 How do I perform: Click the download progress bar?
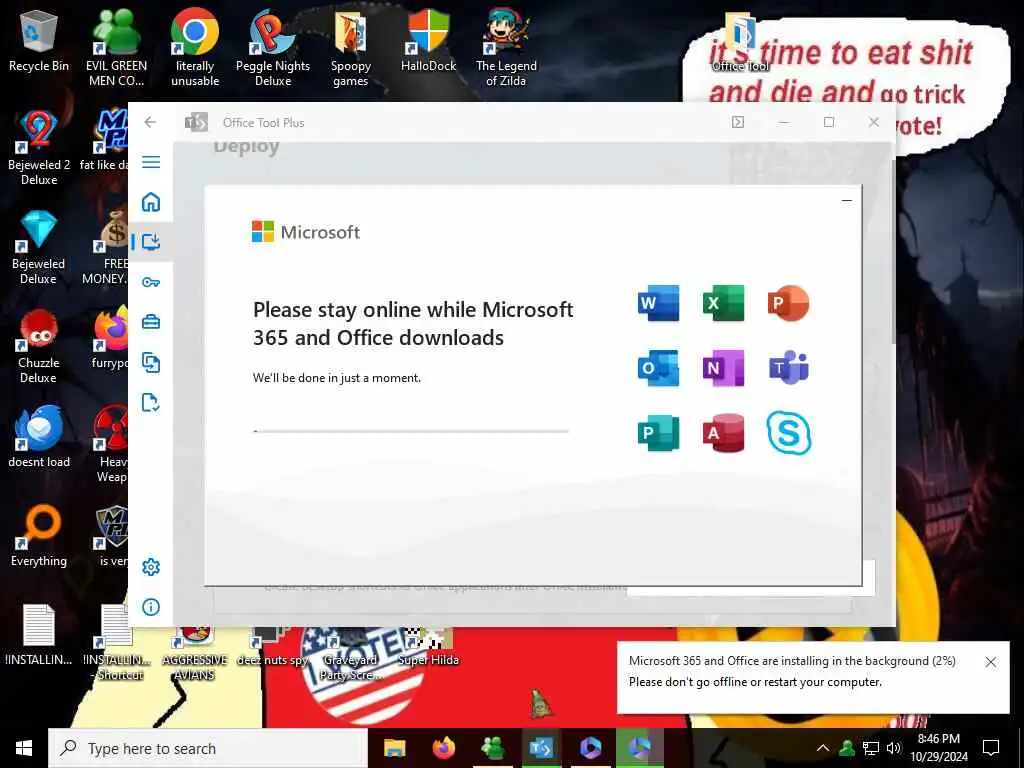pos(411,431)
